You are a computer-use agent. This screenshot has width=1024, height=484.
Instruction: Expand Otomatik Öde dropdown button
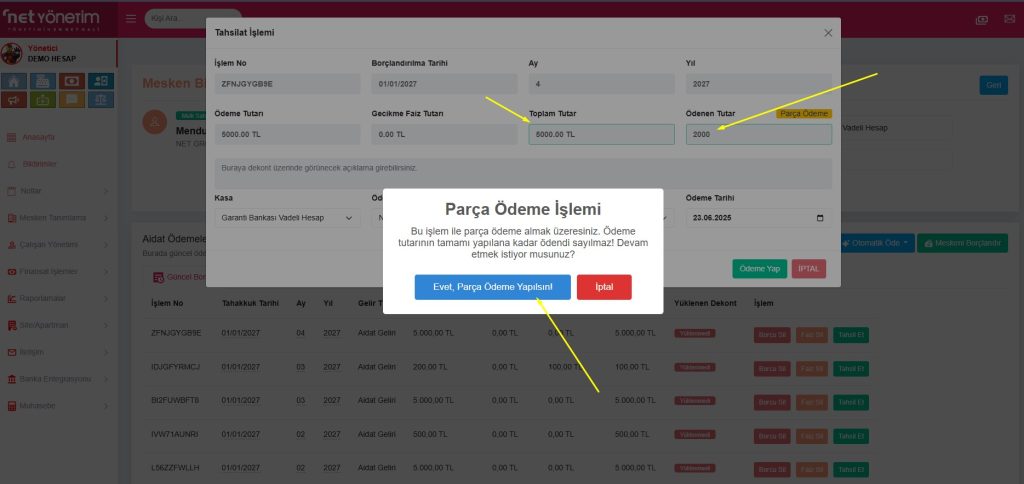click(x=877, y=243)
